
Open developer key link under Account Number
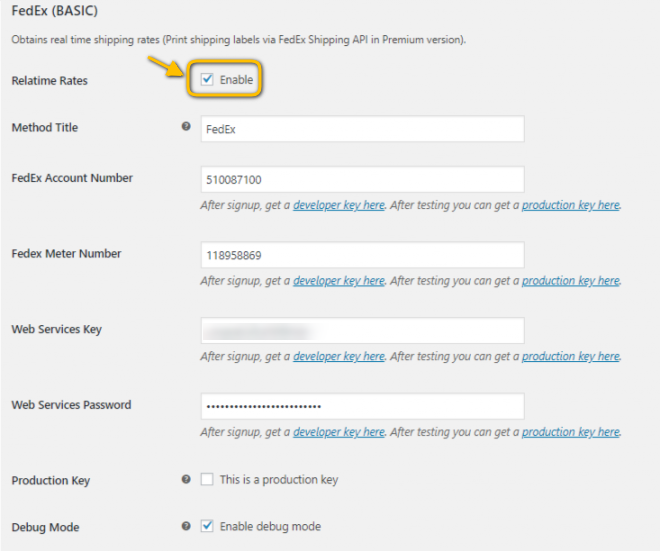(x=339, y=205)
